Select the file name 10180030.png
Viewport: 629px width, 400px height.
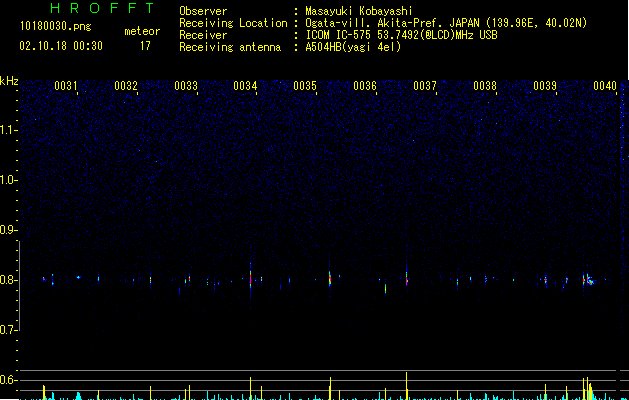click(56, 27)
